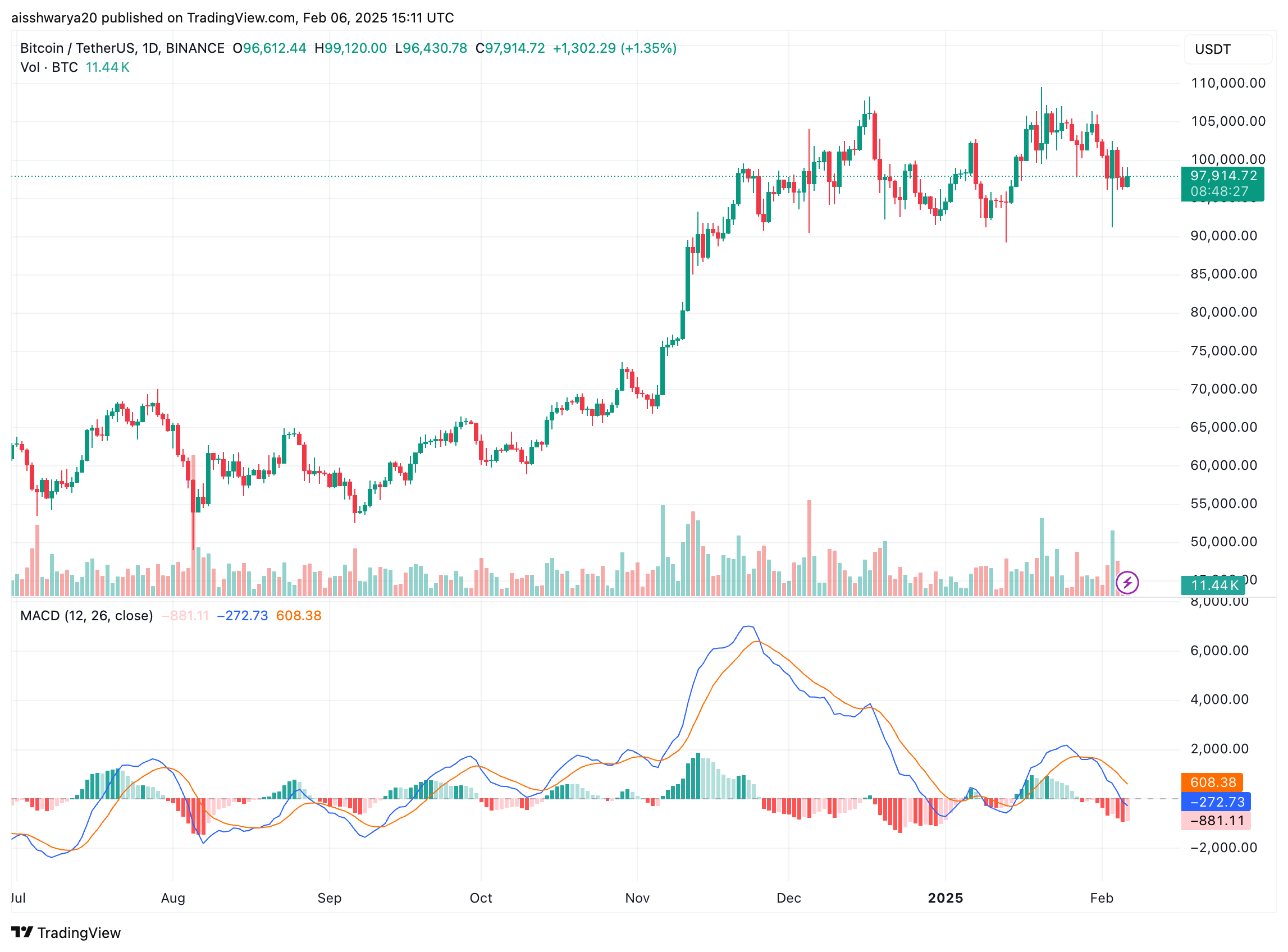Click the low value L96,430.78
1288x952 pixels.
(431, 48)
